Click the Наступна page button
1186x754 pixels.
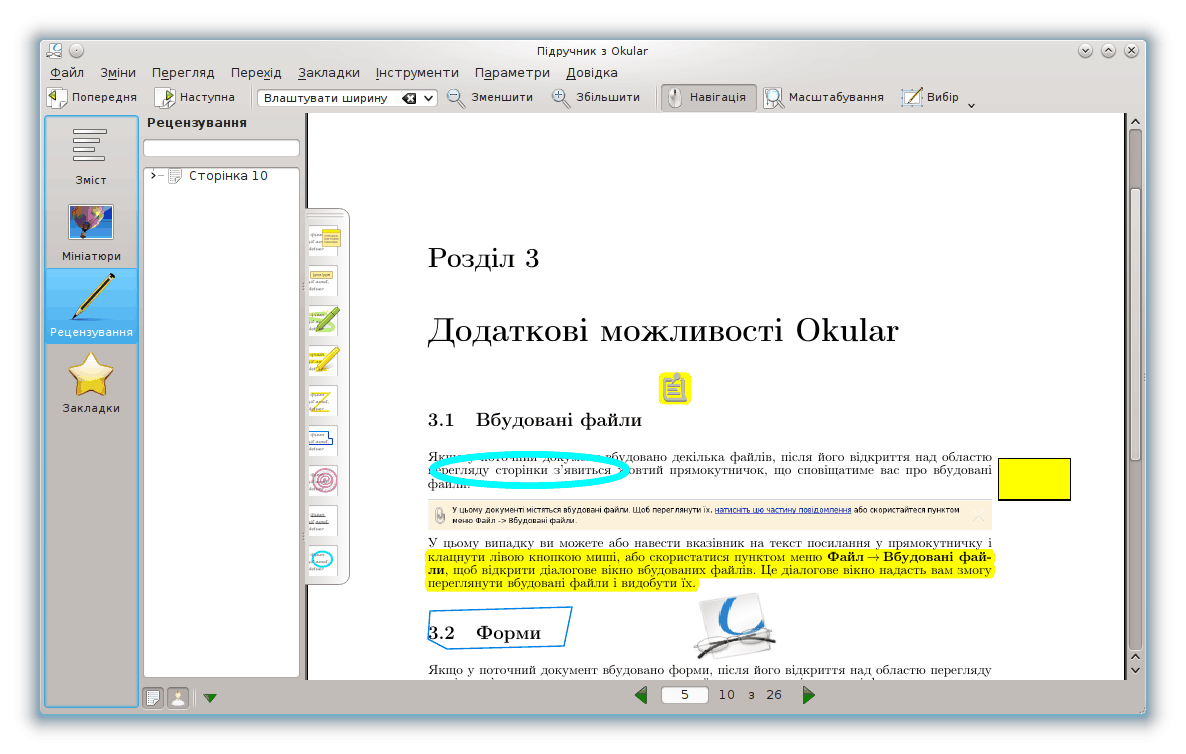195,98
